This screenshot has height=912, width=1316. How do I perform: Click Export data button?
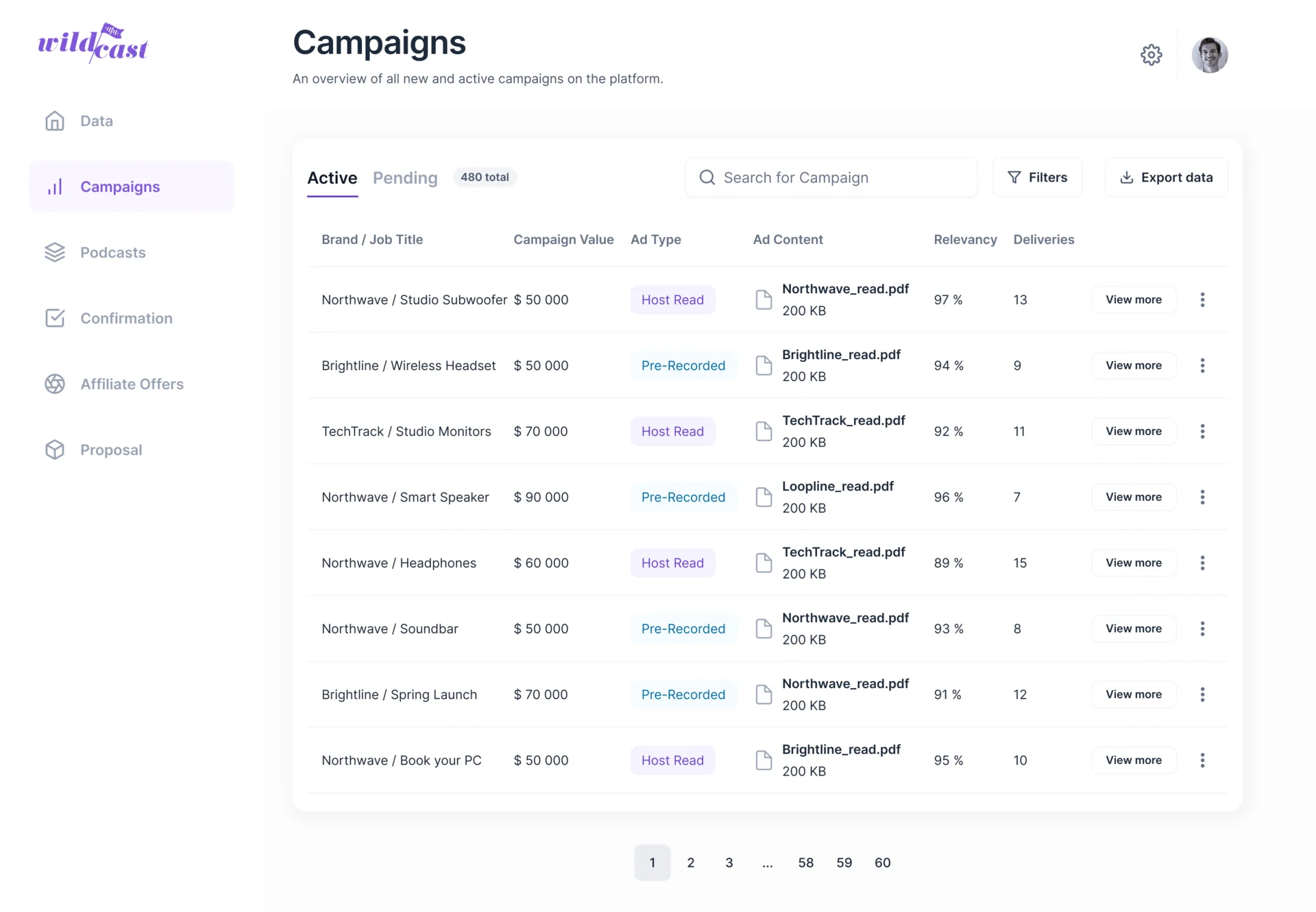1166,177
